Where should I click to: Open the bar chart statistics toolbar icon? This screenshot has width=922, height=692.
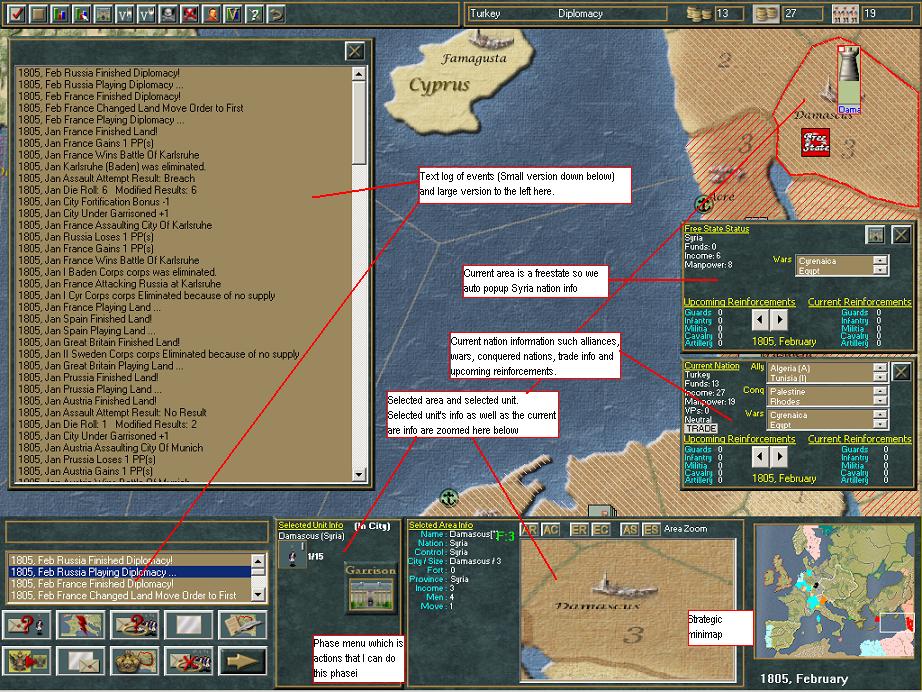60,14
